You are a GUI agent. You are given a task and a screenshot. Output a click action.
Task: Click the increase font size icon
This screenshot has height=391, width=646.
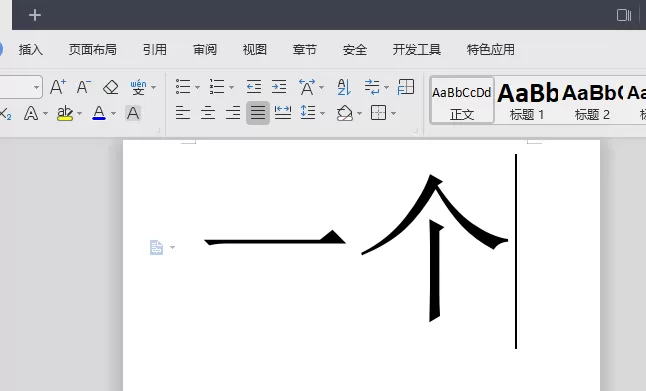pos(58,87)
